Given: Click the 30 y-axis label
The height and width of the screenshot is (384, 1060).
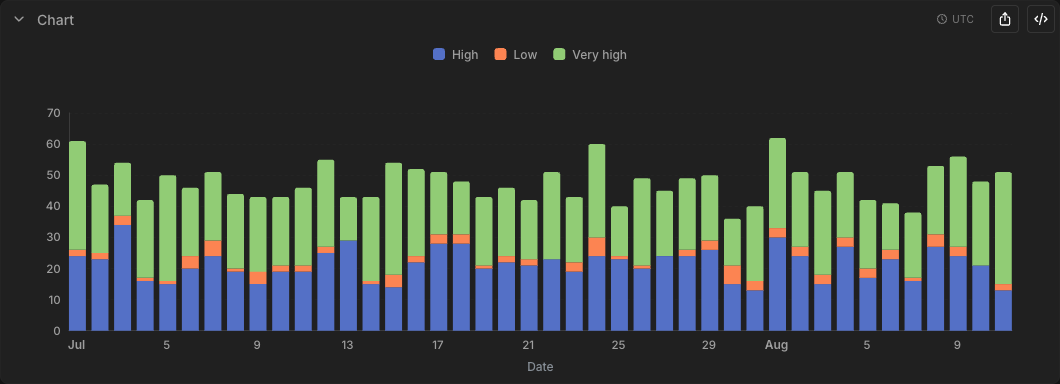Looking at the screenshot, I should coord(53,237).
